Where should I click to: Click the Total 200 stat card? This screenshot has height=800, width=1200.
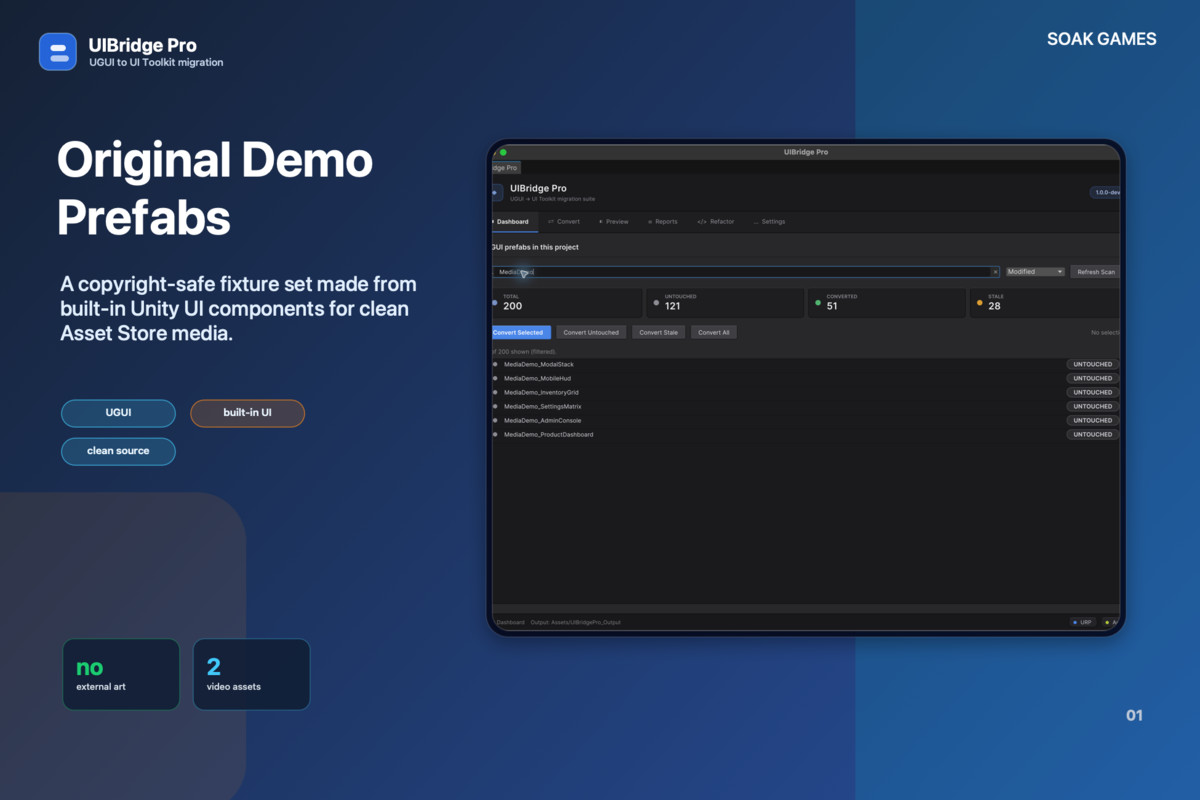[566, 303]
